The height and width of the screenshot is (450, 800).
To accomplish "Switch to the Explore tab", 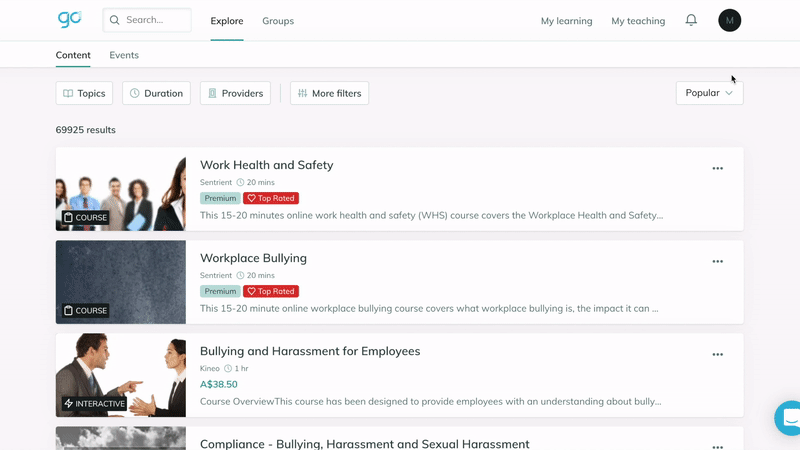I will coord(227,21).
